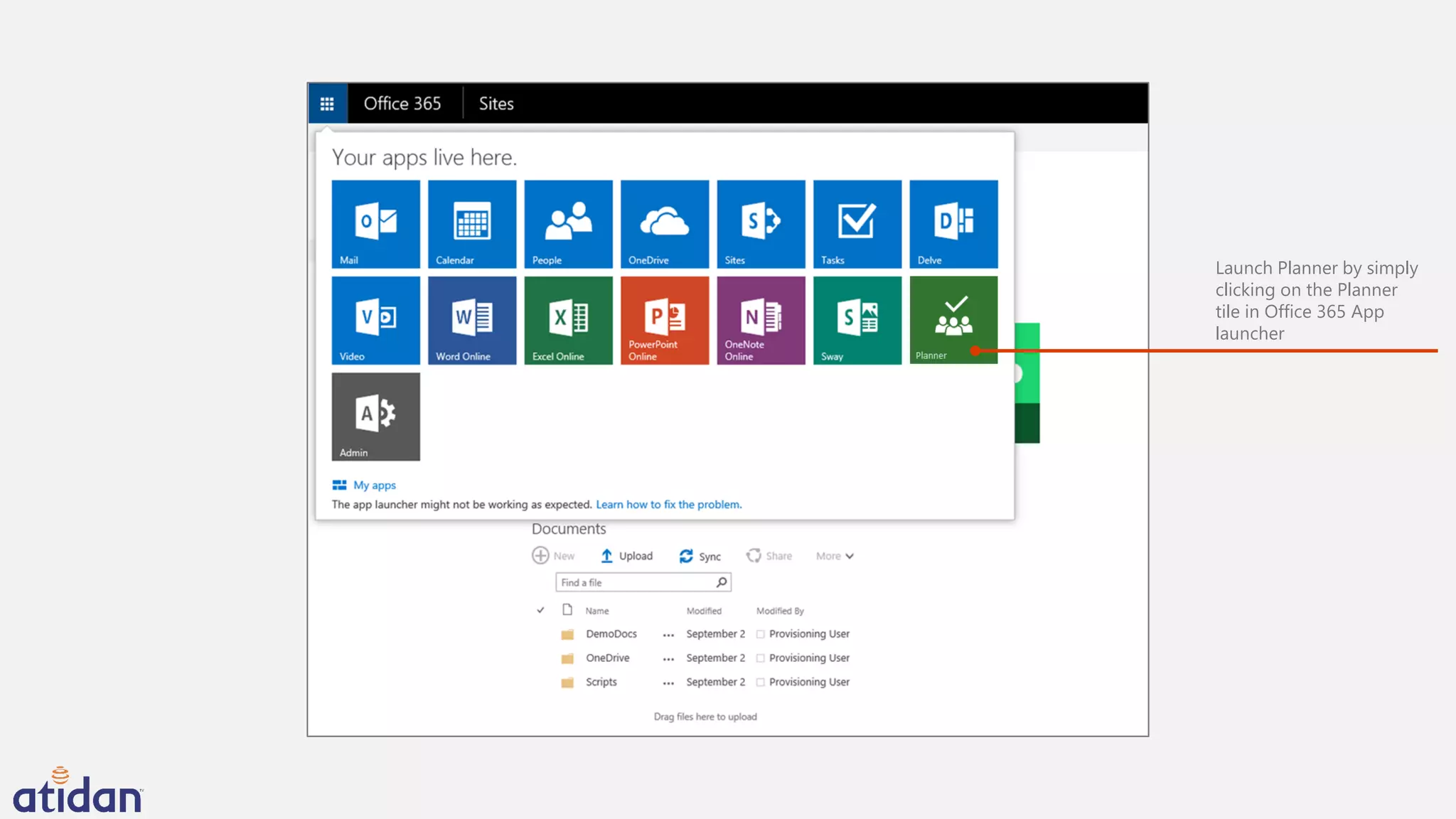Click the My apps link
Image resolution: width=1456 pixels, height=819 pixels.
[364, 485]
